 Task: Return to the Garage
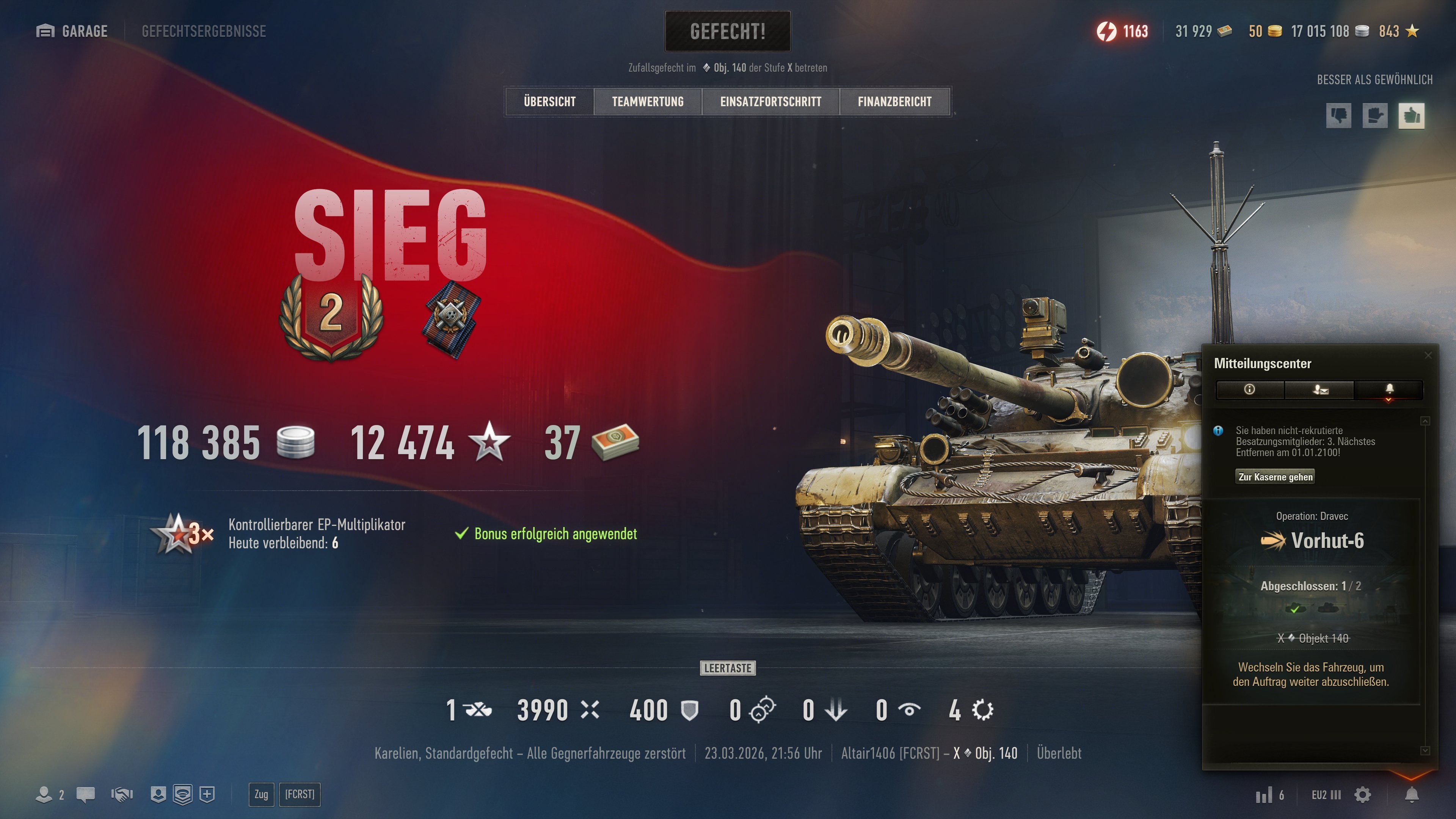pyautogui.click(x=72, y=31)
